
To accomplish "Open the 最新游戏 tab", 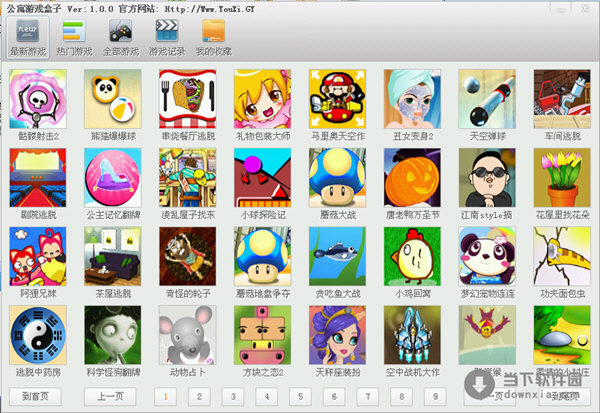I will point(28,38).
